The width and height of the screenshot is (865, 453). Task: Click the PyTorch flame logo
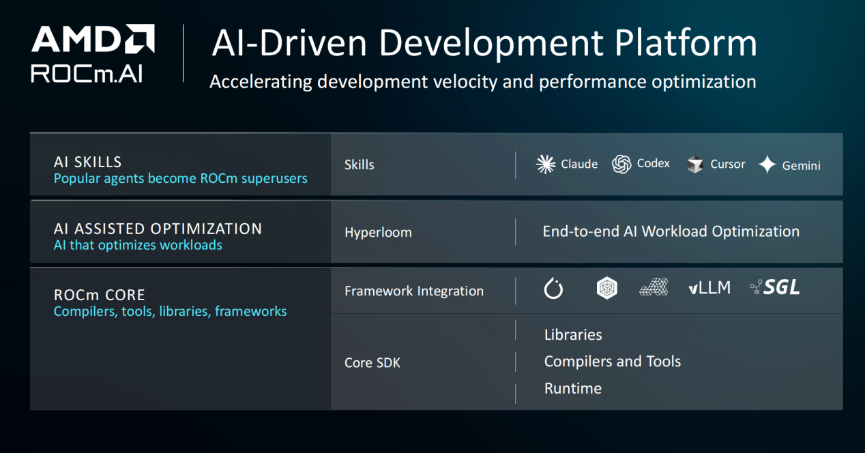click(x=553, y=288)
